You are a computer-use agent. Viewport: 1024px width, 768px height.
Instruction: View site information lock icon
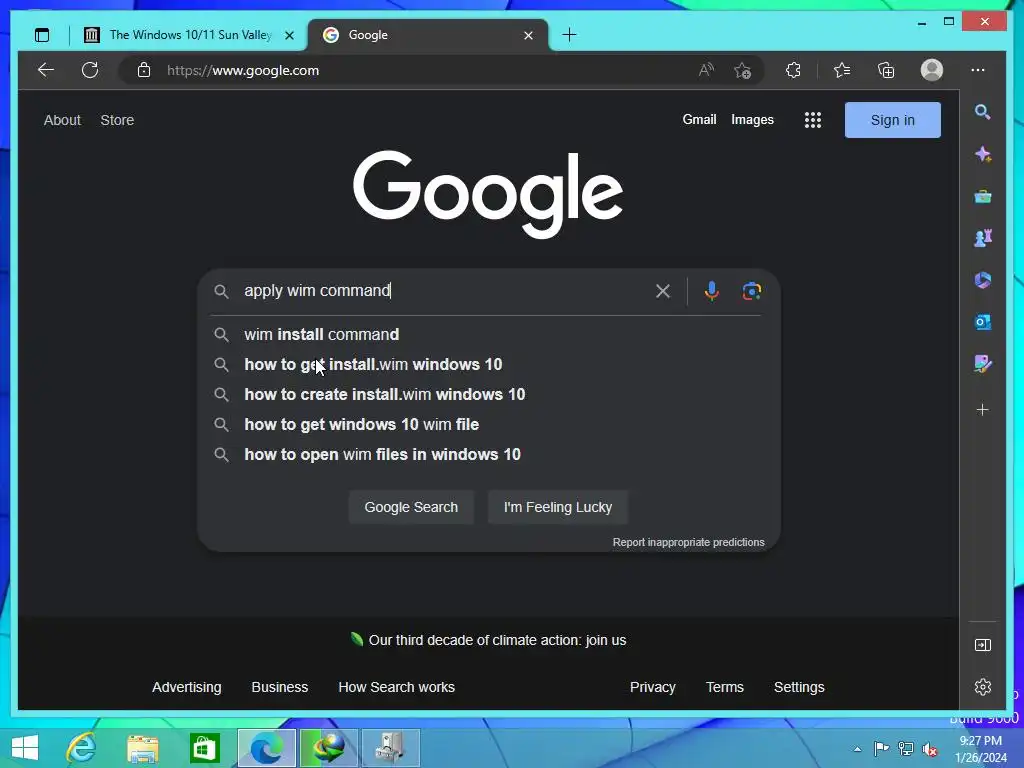144,70
